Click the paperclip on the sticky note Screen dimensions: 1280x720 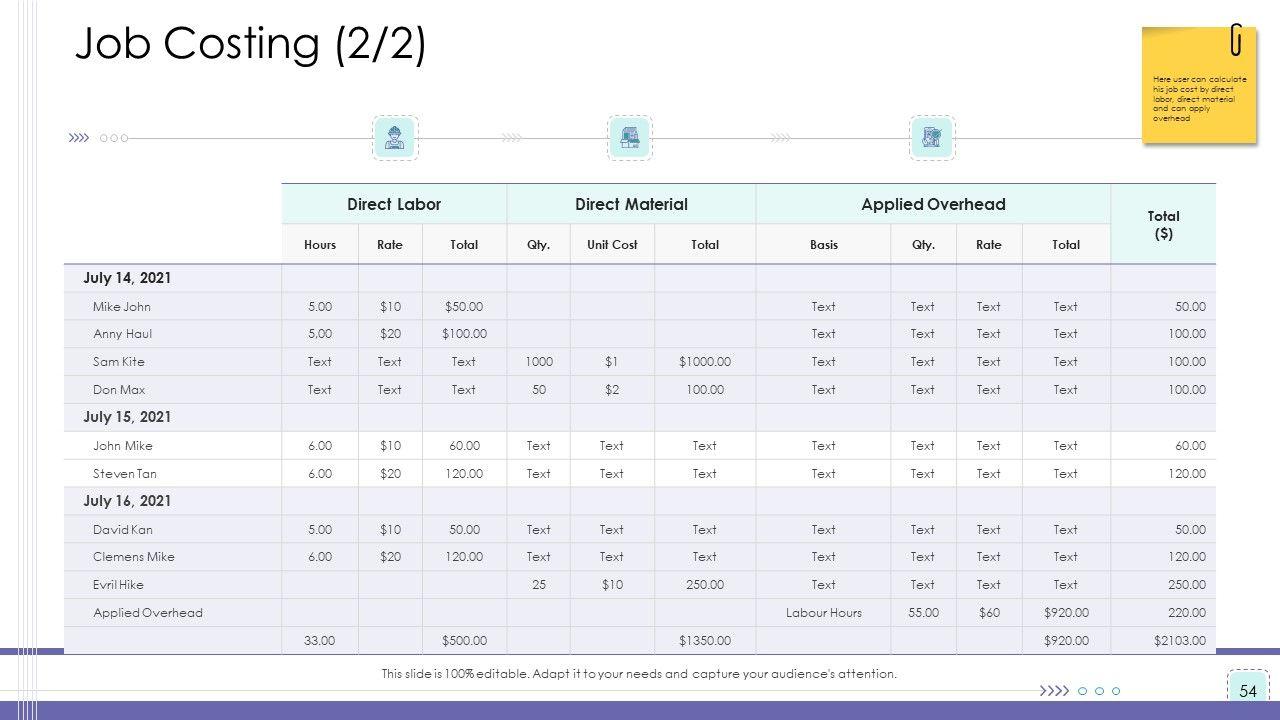click(1237, 41)
